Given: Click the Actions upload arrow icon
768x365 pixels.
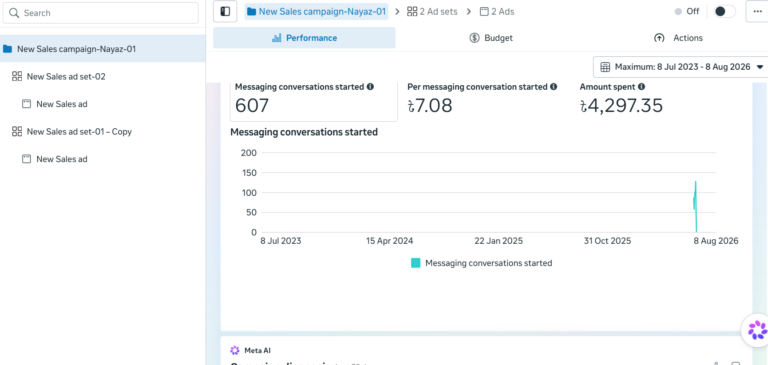Looking at the screenshot, I should pyautogui.click(x=659, y=38).
